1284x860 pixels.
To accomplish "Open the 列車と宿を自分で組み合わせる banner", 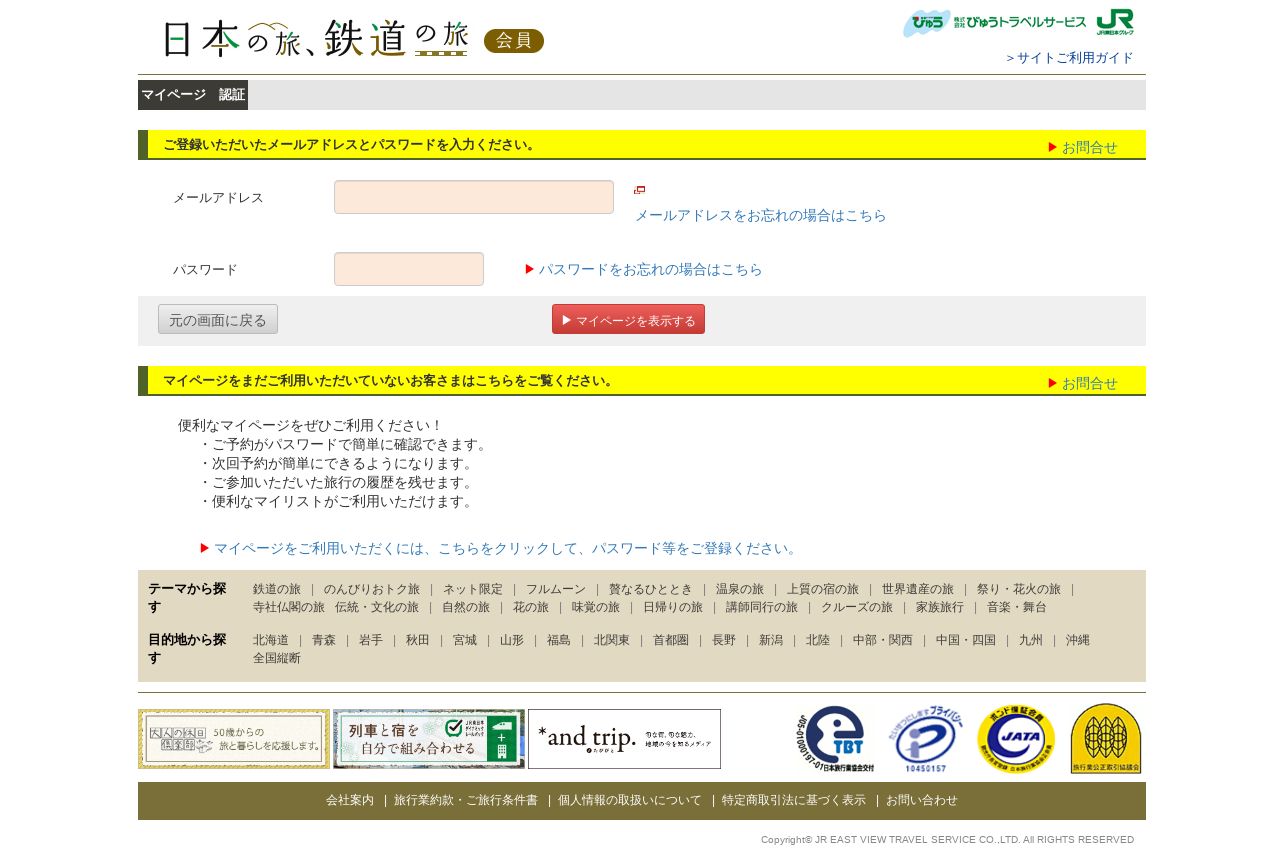I will click(429, 739).
